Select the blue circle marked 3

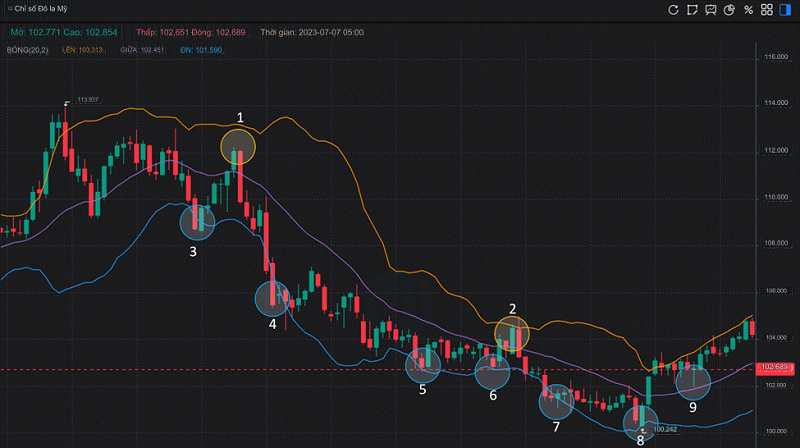197,222
